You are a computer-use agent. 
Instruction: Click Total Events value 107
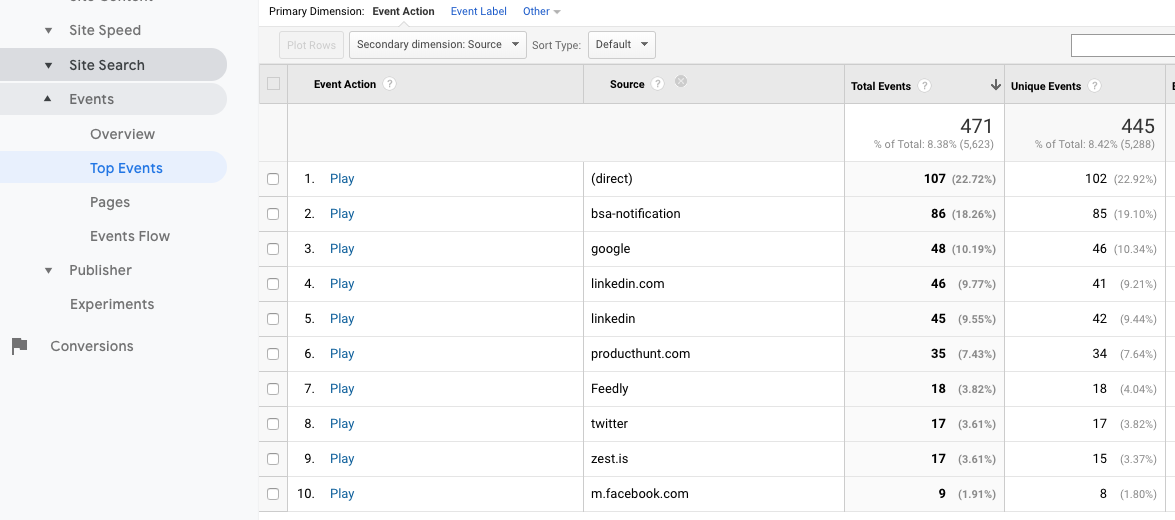[x=935, y=179]
